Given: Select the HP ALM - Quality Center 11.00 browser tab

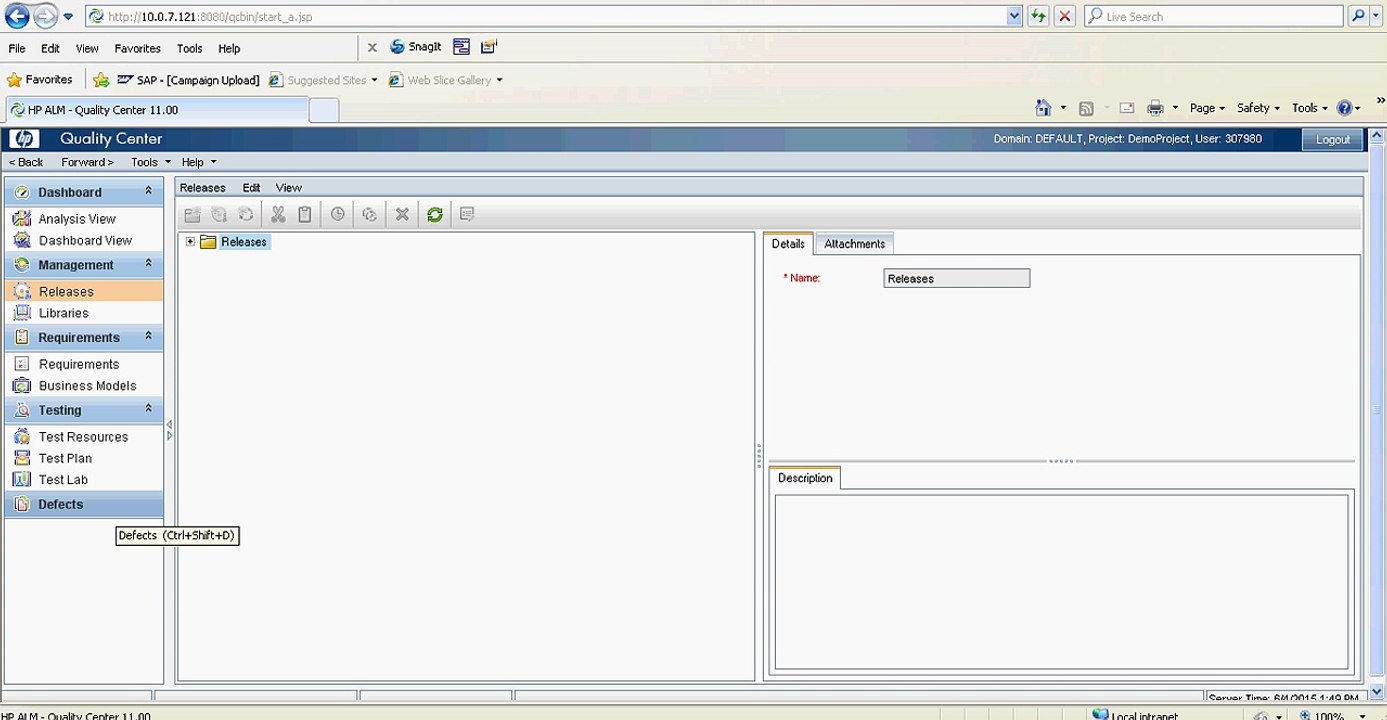Looking at the screenshot, I should click(157, 110).
